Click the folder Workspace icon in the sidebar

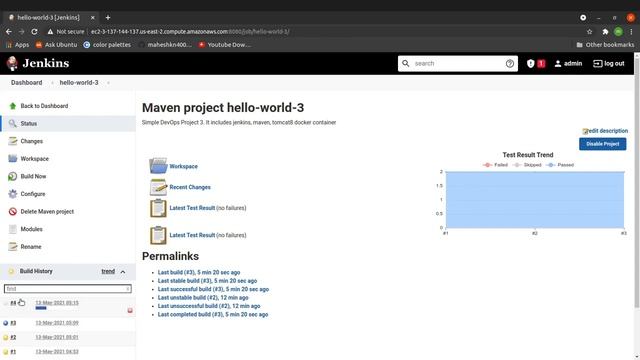(x=13, y=158)
